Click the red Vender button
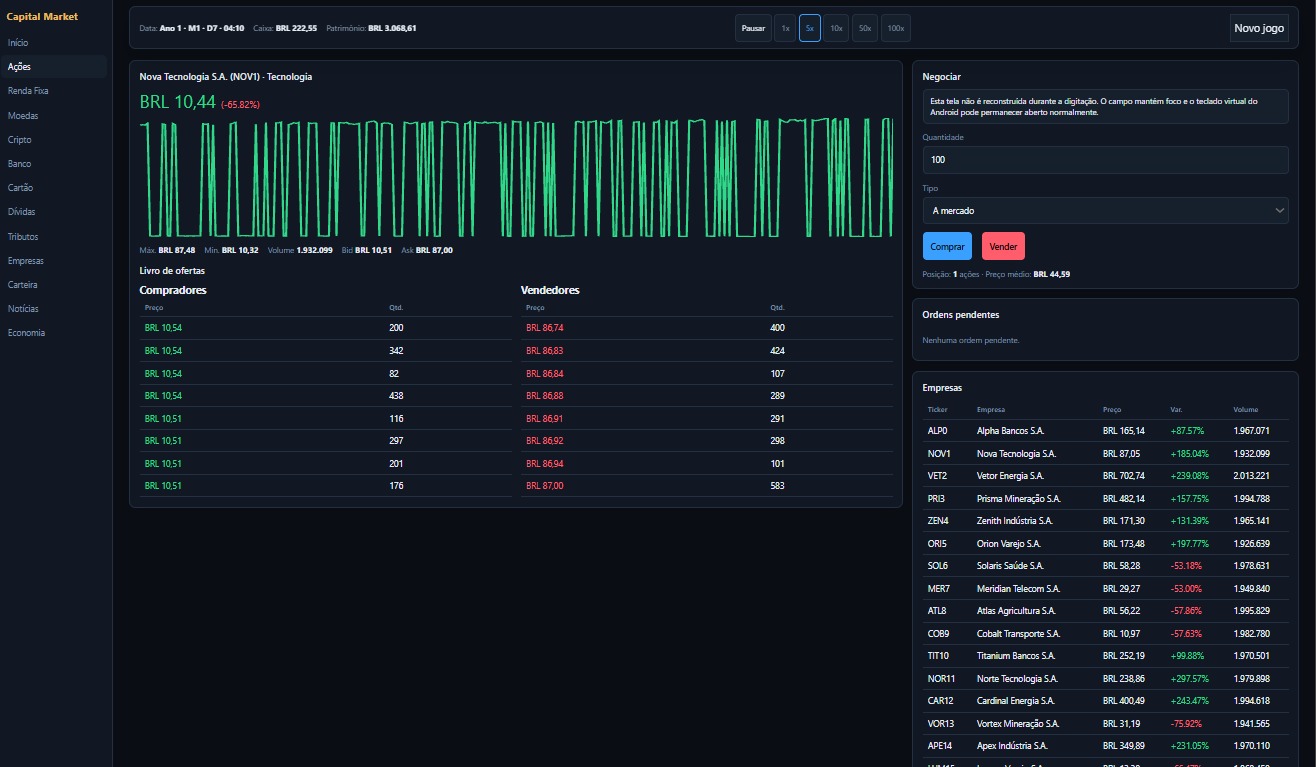 pyautogui.click(x=1003, y=246)
